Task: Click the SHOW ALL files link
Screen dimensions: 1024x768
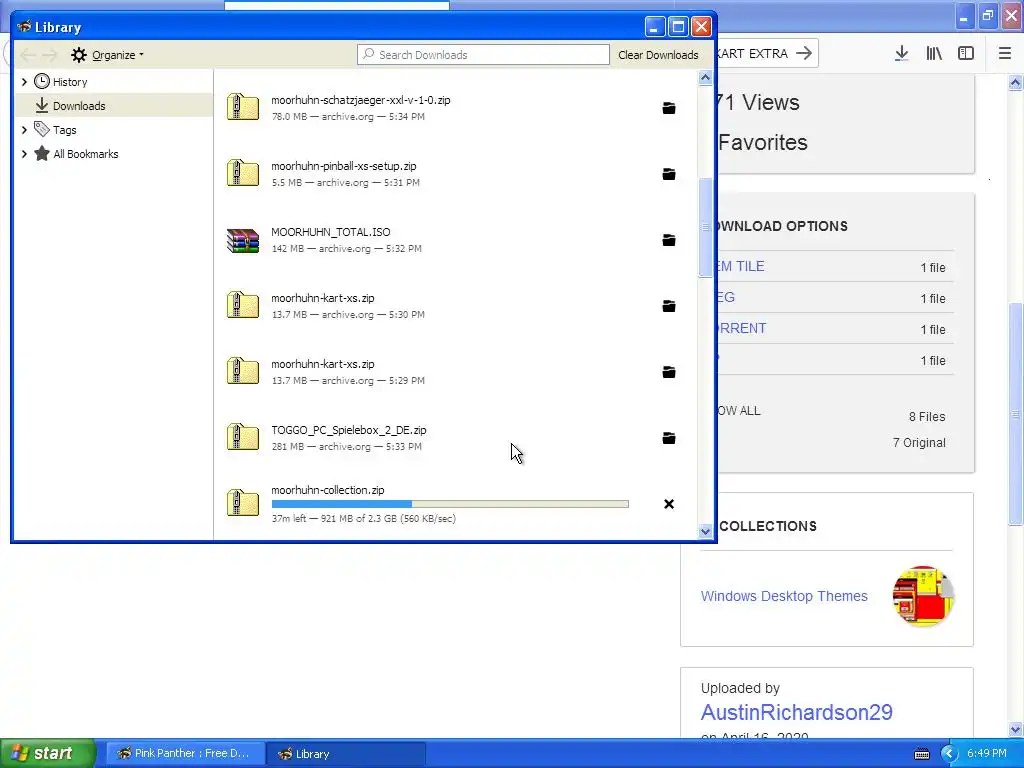Action: coord(739,411)
